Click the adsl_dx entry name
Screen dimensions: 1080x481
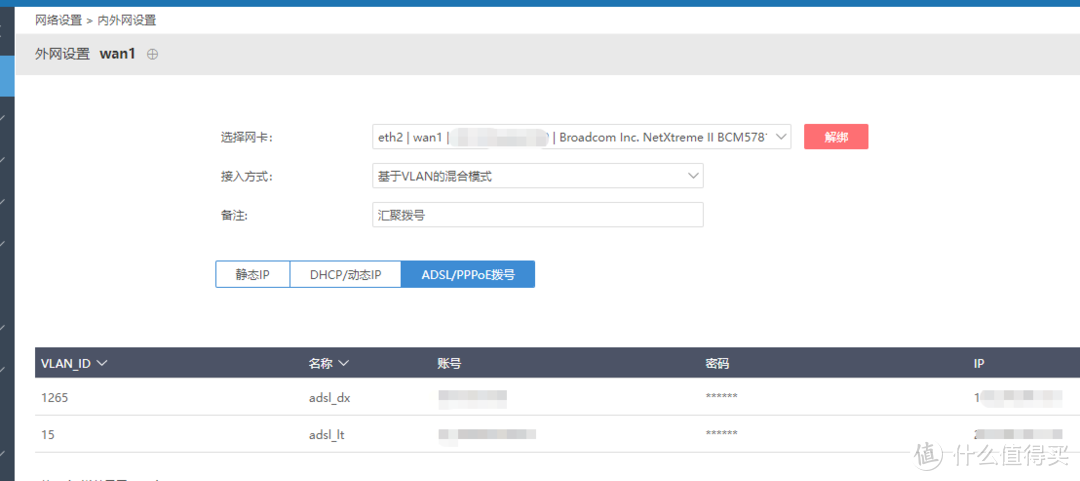(330, 397)
